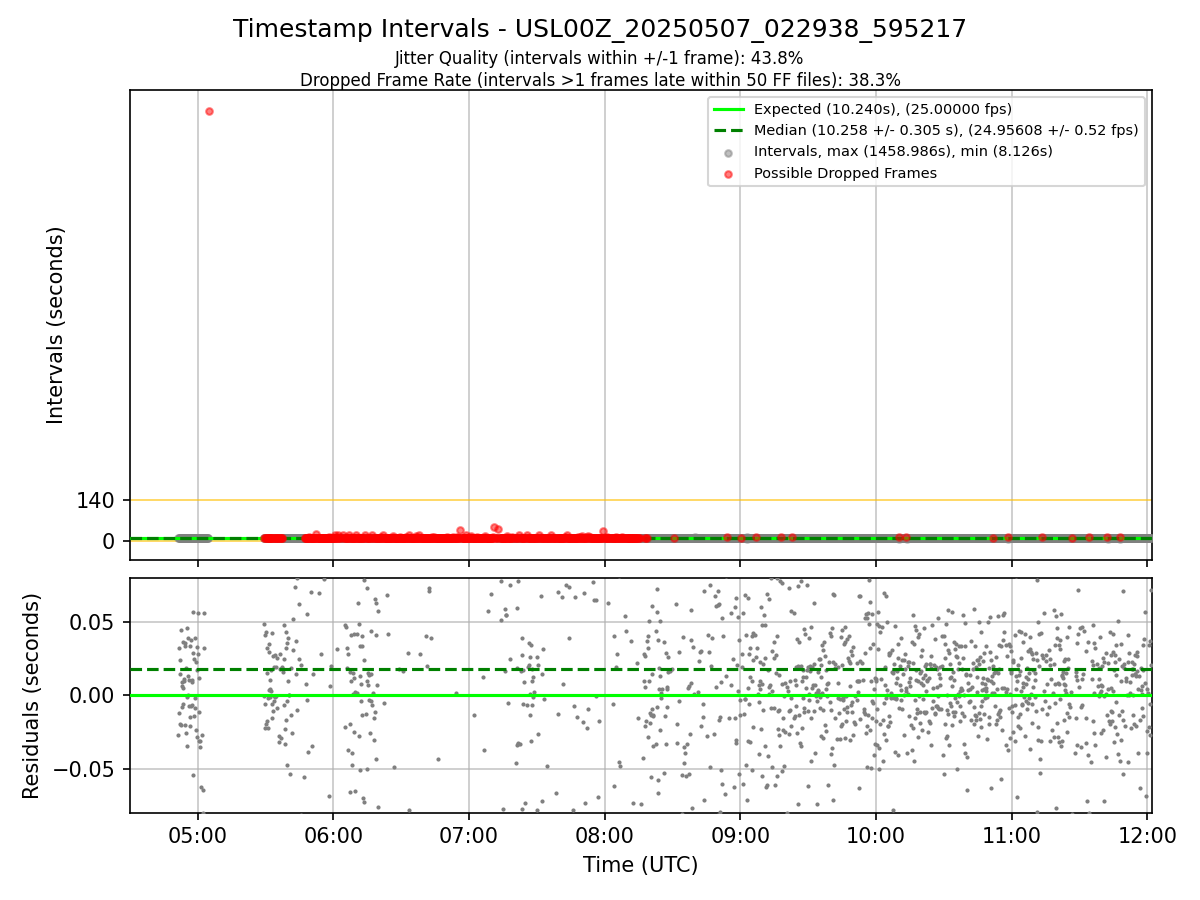Viewport: 1200px width, 900px height.
Task: Click the red dot marker in the legend
Action: point(728,174)
